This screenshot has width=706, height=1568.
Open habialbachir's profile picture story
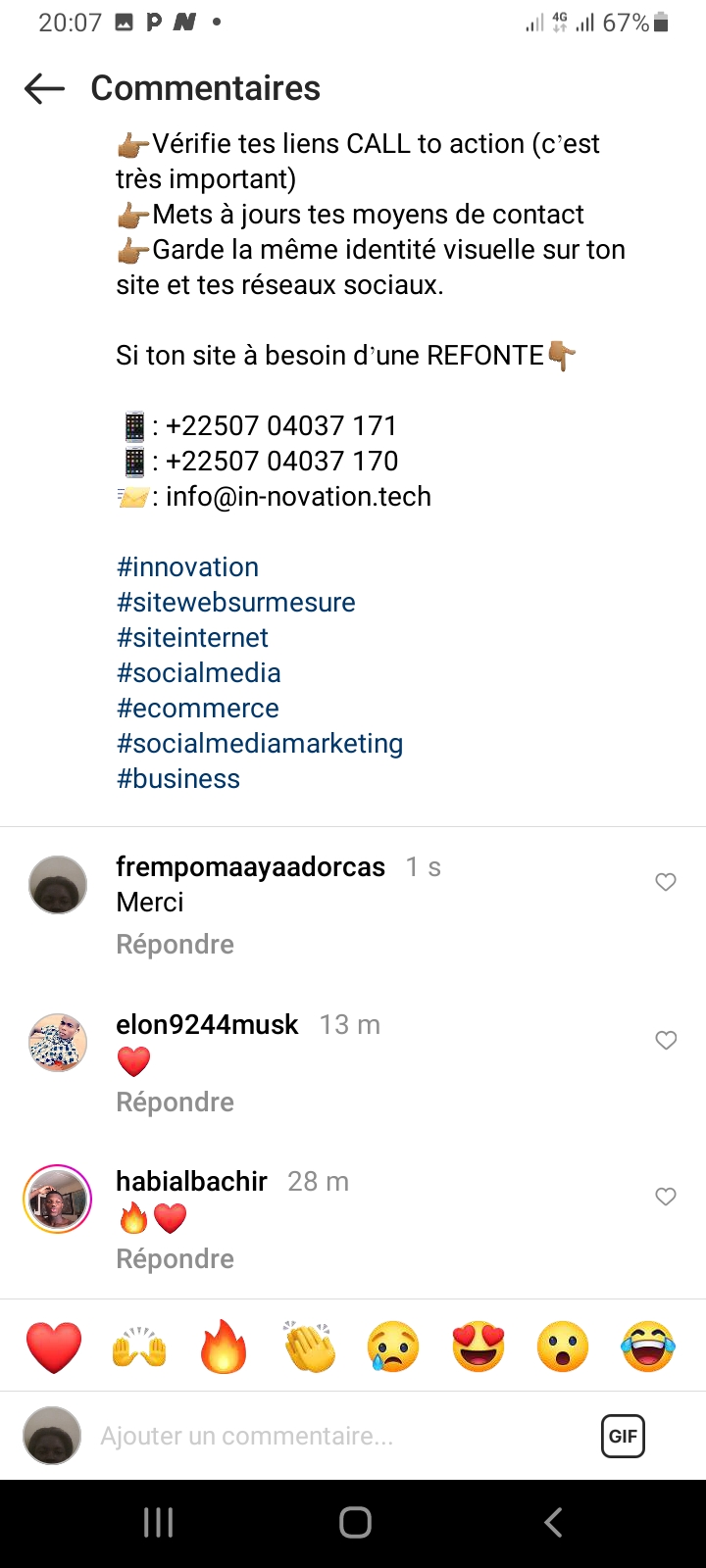tap(57, 1199)
